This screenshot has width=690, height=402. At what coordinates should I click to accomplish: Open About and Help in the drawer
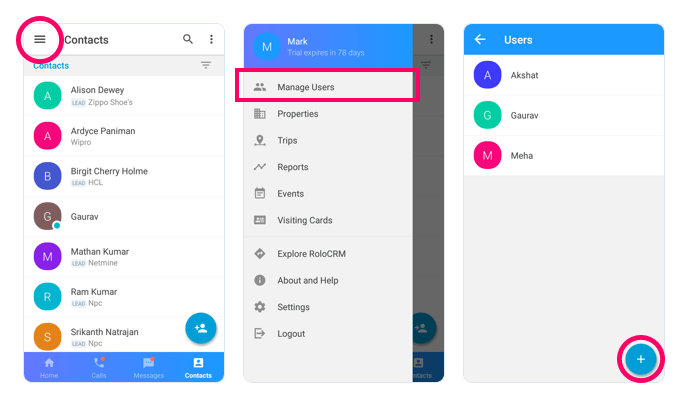point(328,281)
